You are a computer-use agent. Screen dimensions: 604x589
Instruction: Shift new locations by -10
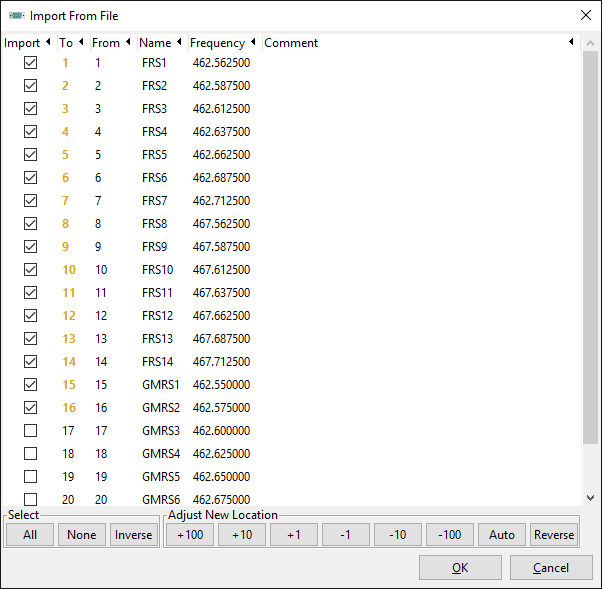(x=398, y=535)
